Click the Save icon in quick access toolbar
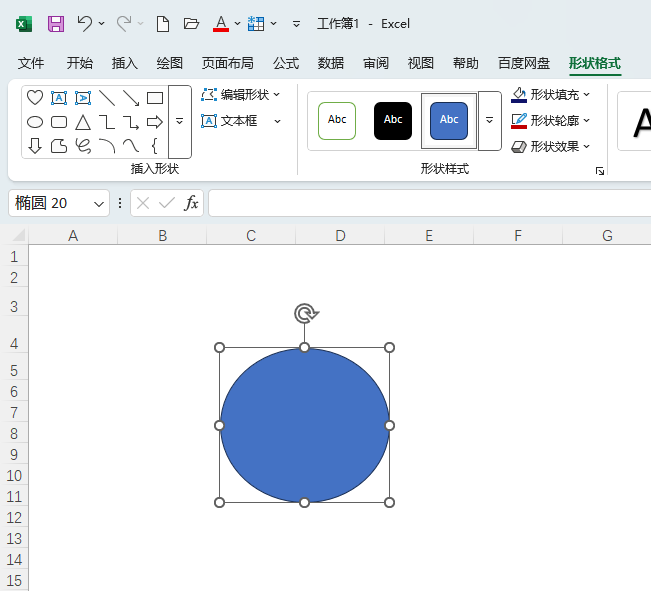 56,24
